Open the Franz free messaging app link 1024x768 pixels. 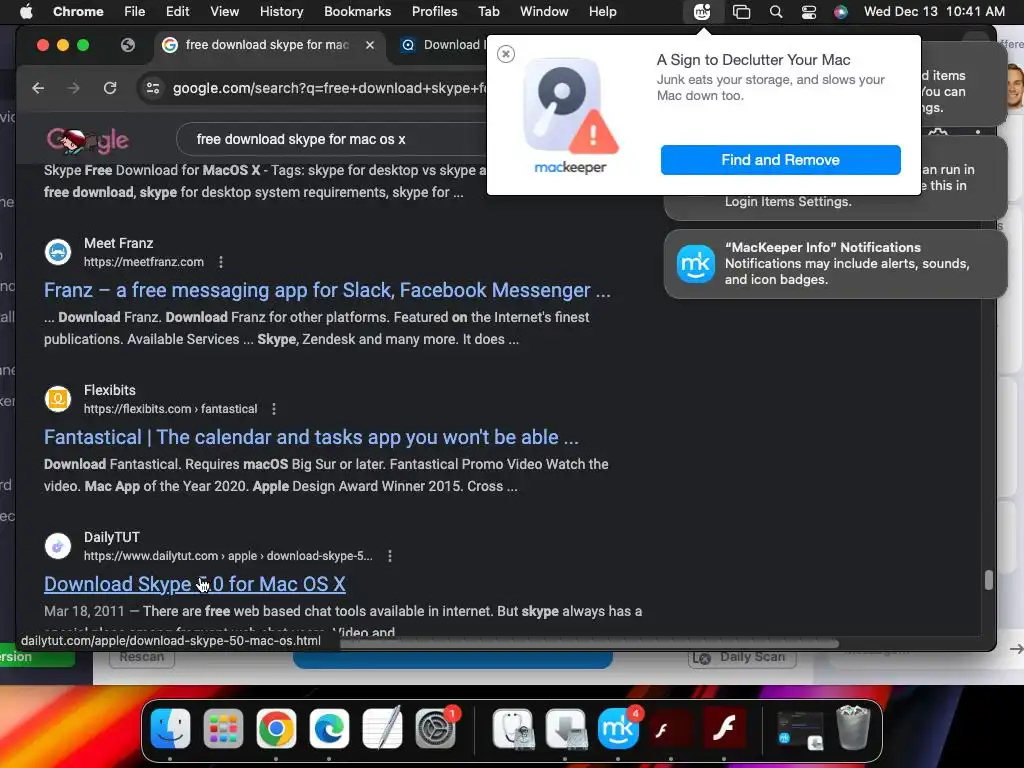327,290
